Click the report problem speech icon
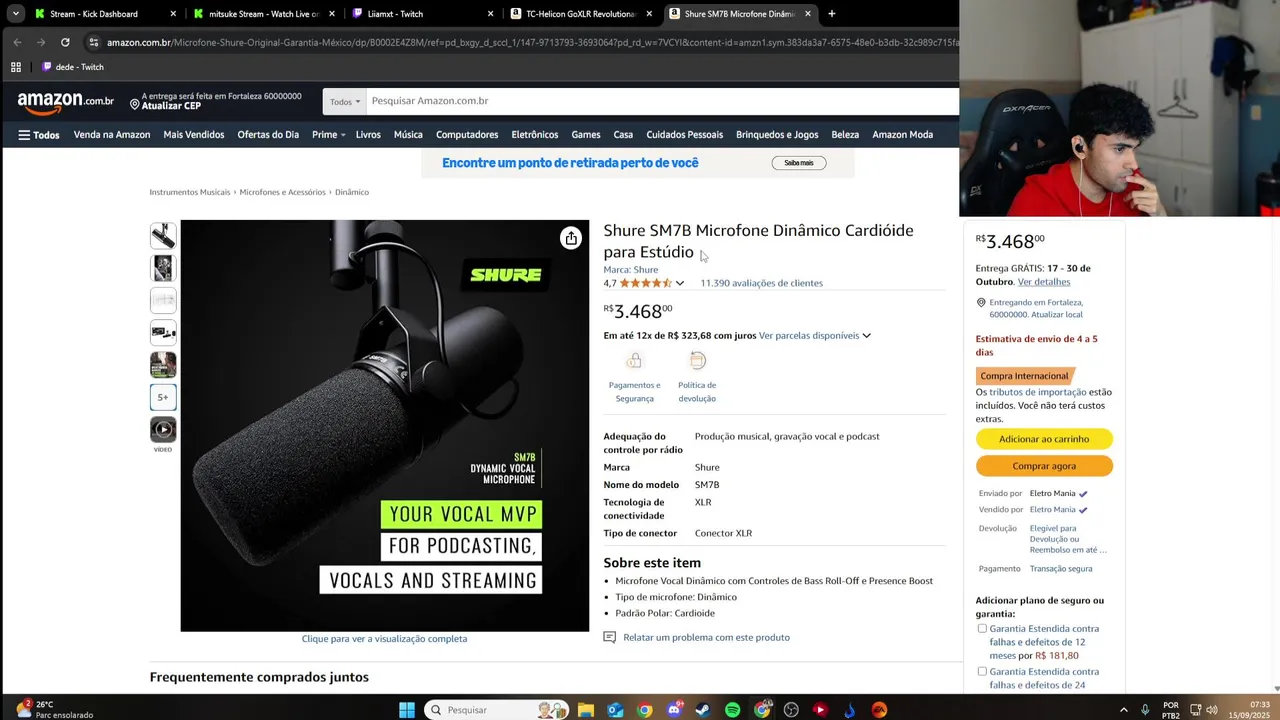1280x720 pixels. tap(610, 637)
